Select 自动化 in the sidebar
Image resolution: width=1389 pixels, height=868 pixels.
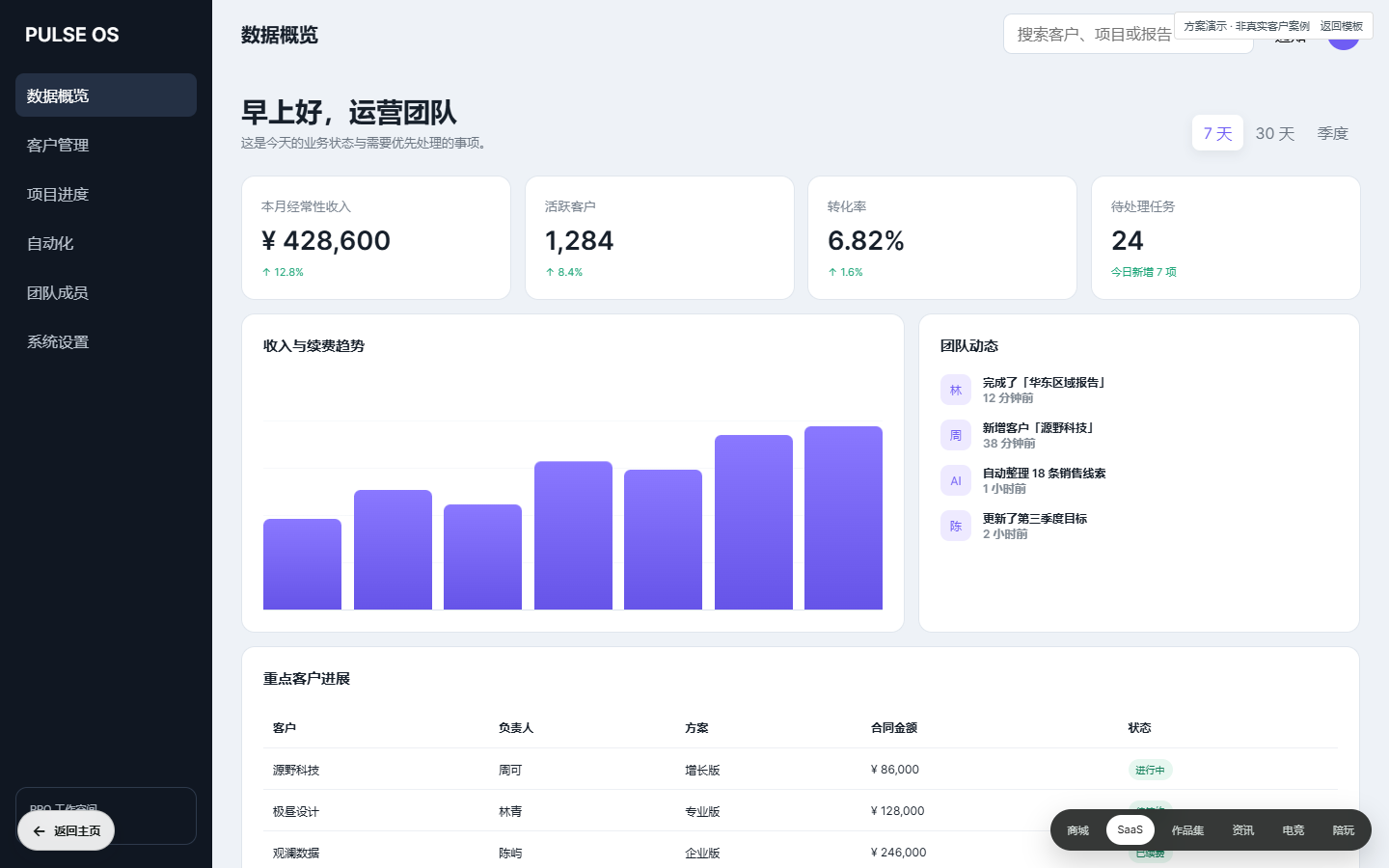tap(106, 243)
